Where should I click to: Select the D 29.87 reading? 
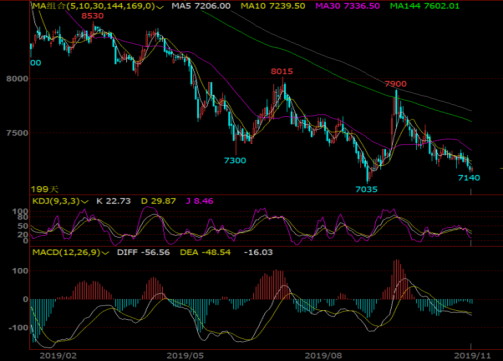point(158,201)
